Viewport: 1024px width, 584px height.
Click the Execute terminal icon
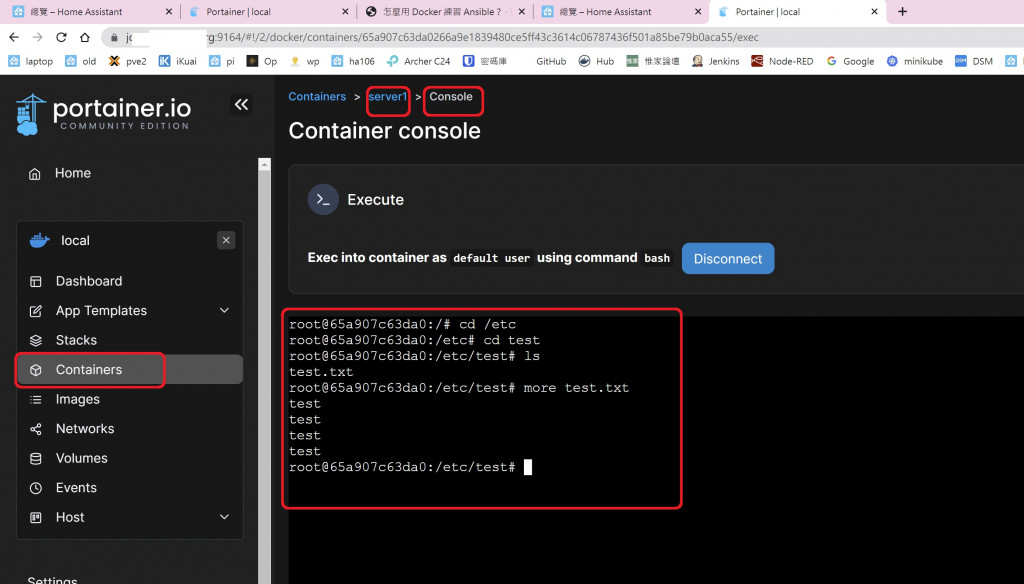(x=323, y=200)
